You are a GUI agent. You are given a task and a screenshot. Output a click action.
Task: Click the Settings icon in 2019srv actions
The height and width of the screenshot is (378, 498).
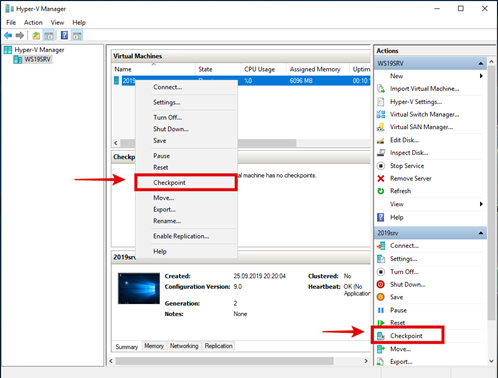[381, 259]
